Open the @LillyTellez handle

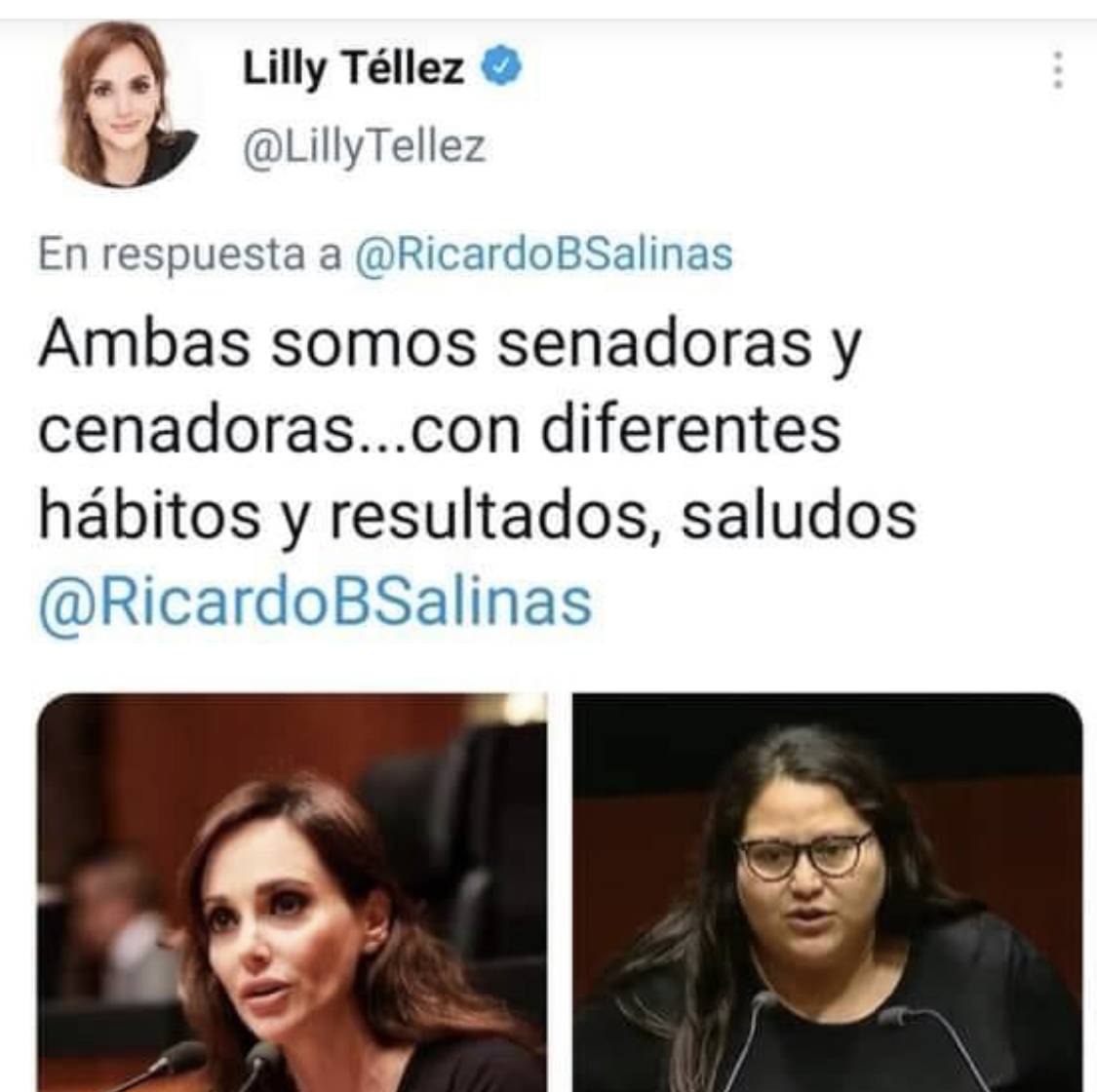(x=364, y=146)
